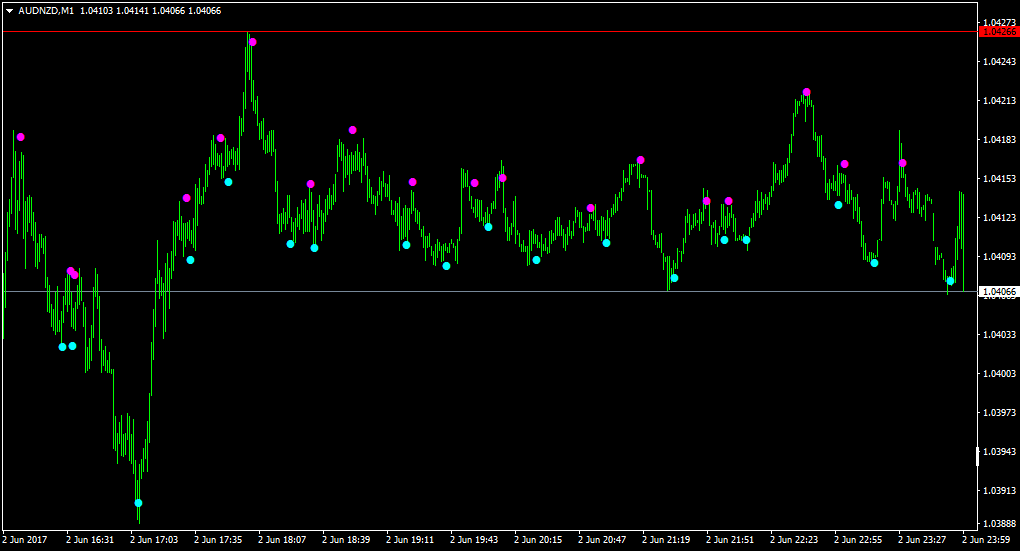Click the time label 2 Jun 2017

click(x=25, y=540)
